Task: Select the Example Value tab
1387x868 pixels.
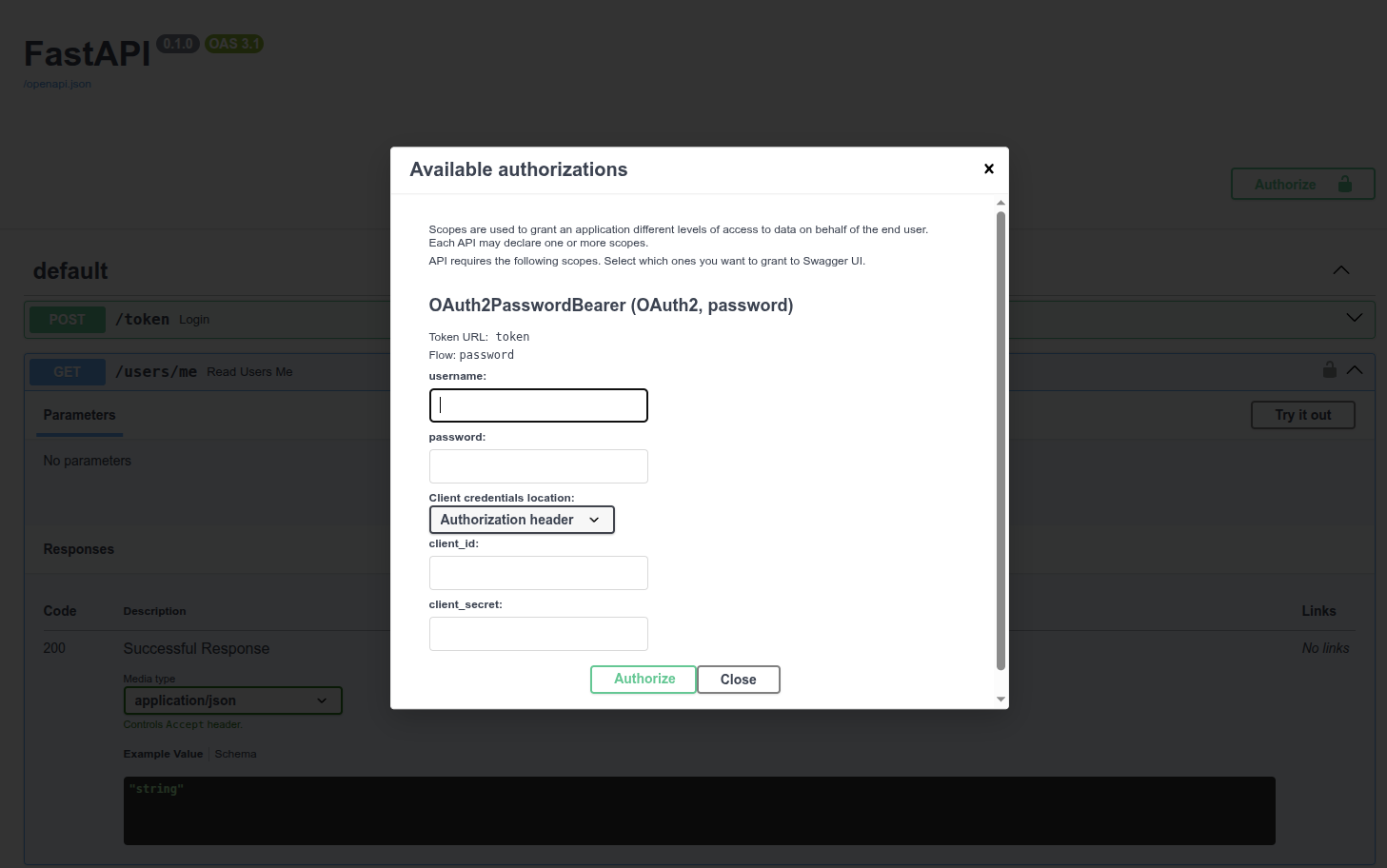Action: point(163,754)
